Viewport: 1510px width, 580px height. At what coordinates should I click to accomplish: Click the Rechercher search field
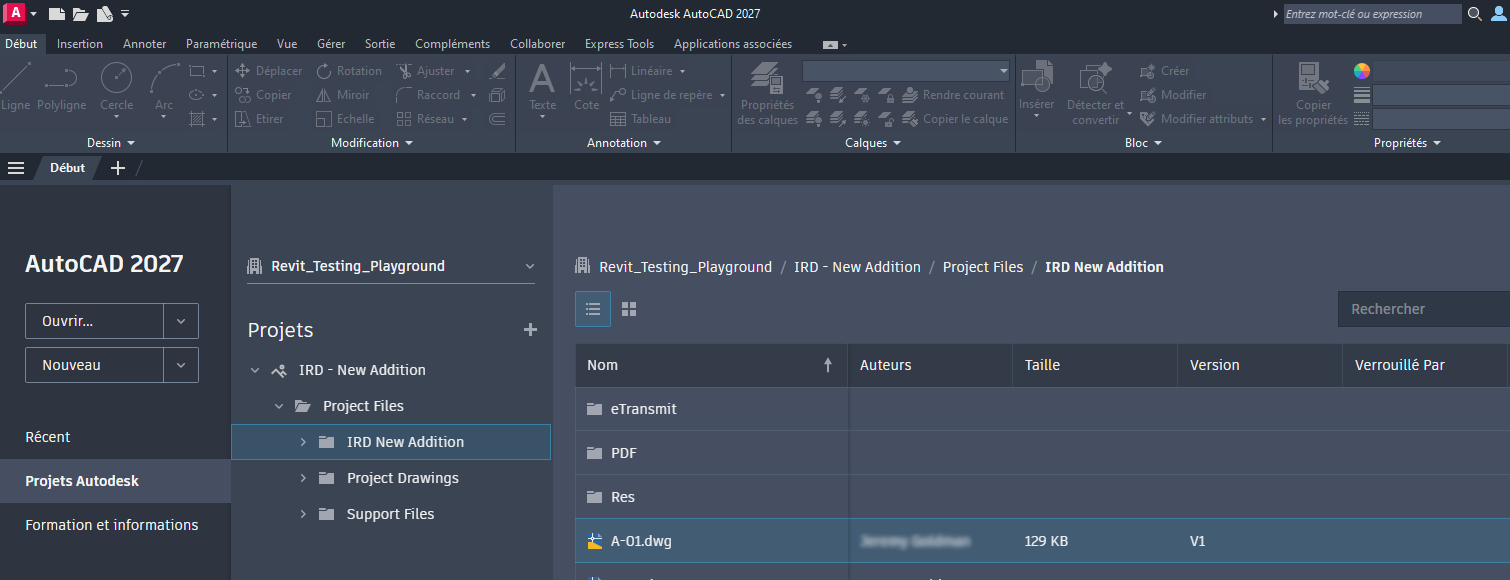1424,309
